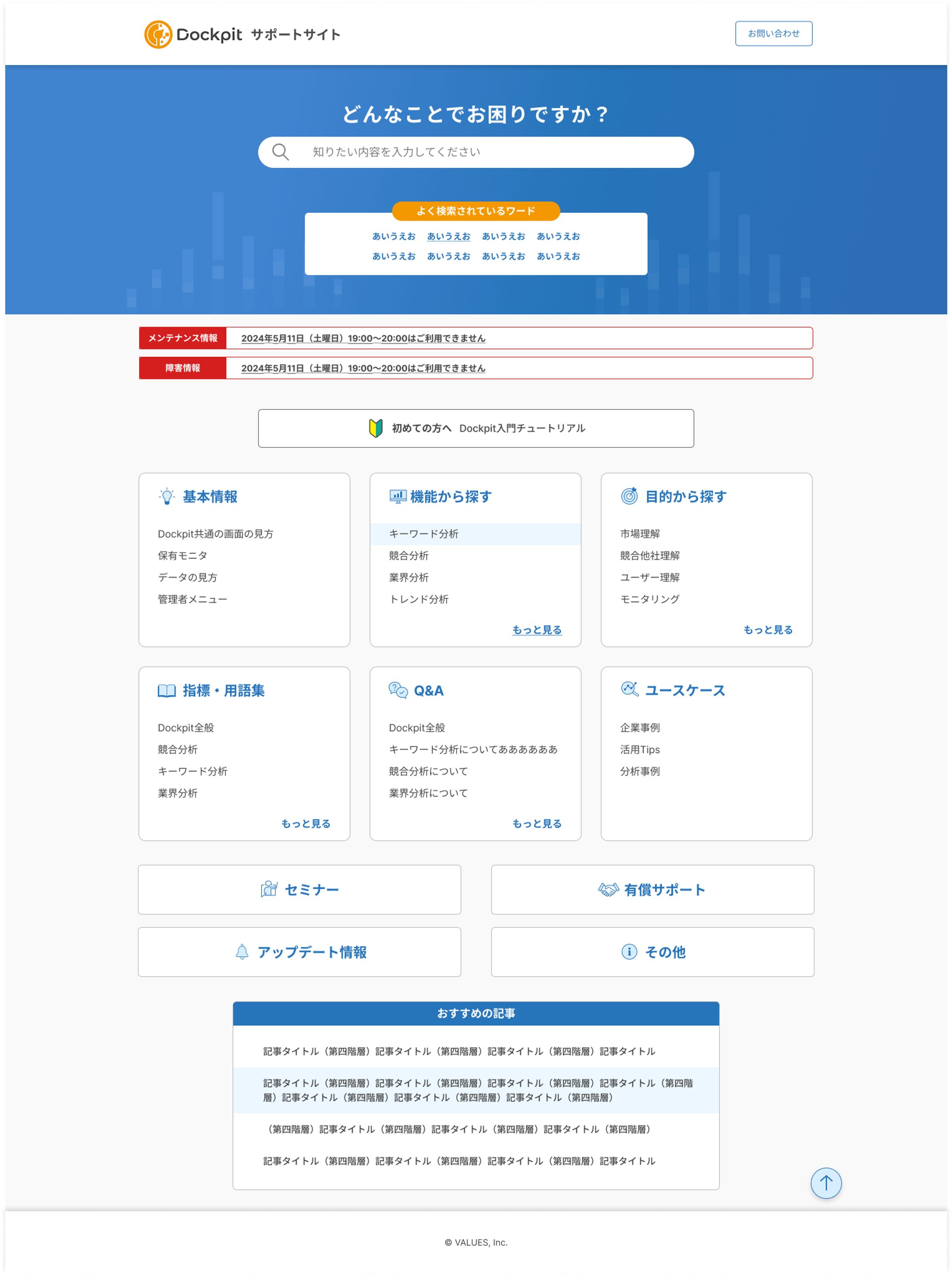Click もっと見る in Q&A card

pyautogui.click(x=537, y=824)
